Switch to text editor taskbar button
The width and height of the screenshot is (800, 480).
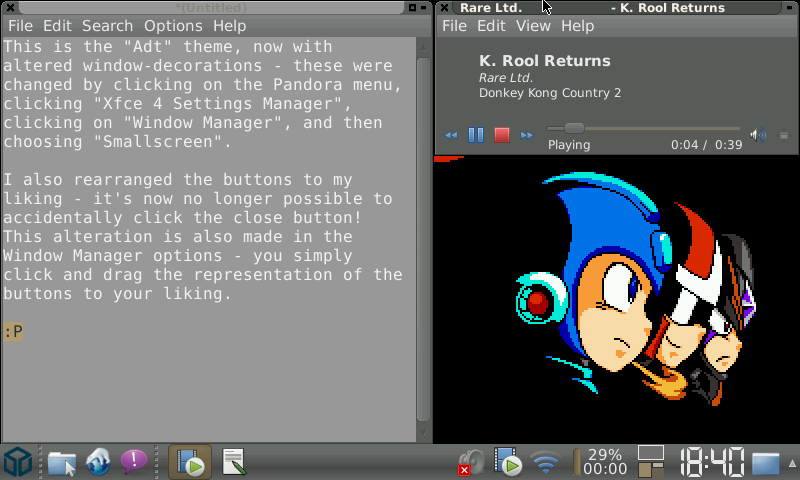[x=233, y=462]
